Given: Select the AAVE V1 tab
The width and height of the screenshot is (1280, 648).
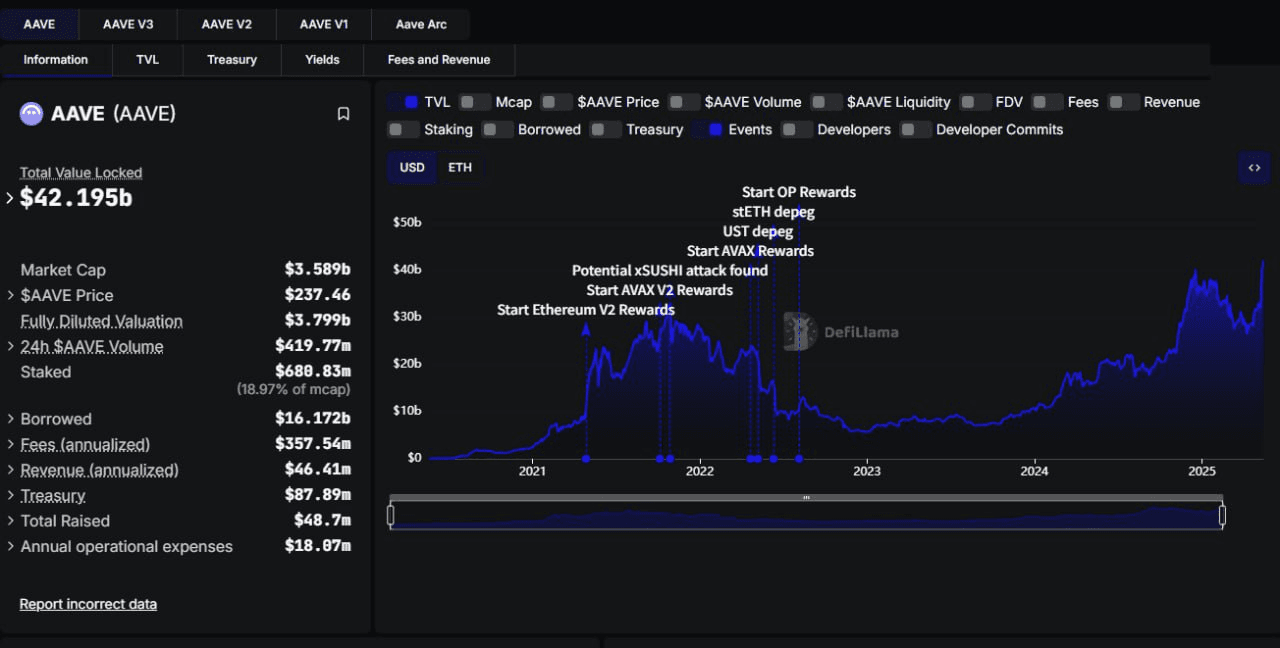Looking at the screenshot, I should 324,24.
